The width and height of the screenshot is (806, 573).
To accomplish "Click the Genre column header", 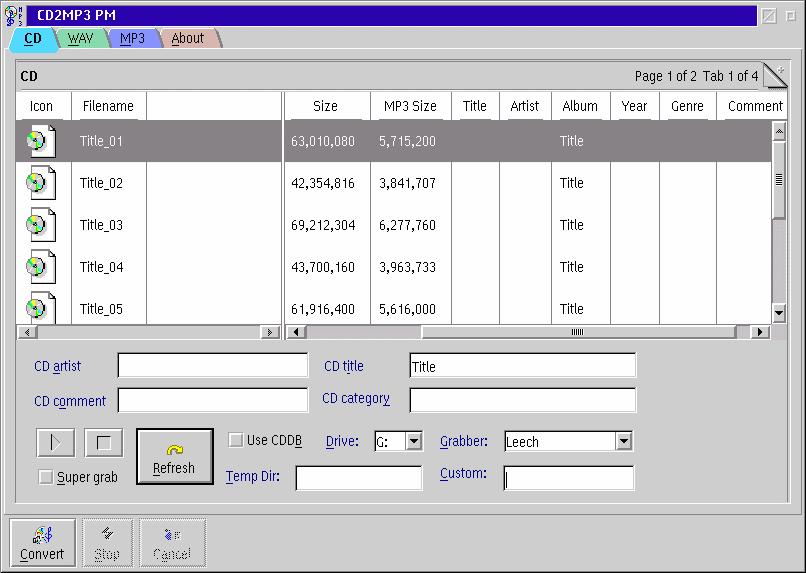I will point(688,106).
